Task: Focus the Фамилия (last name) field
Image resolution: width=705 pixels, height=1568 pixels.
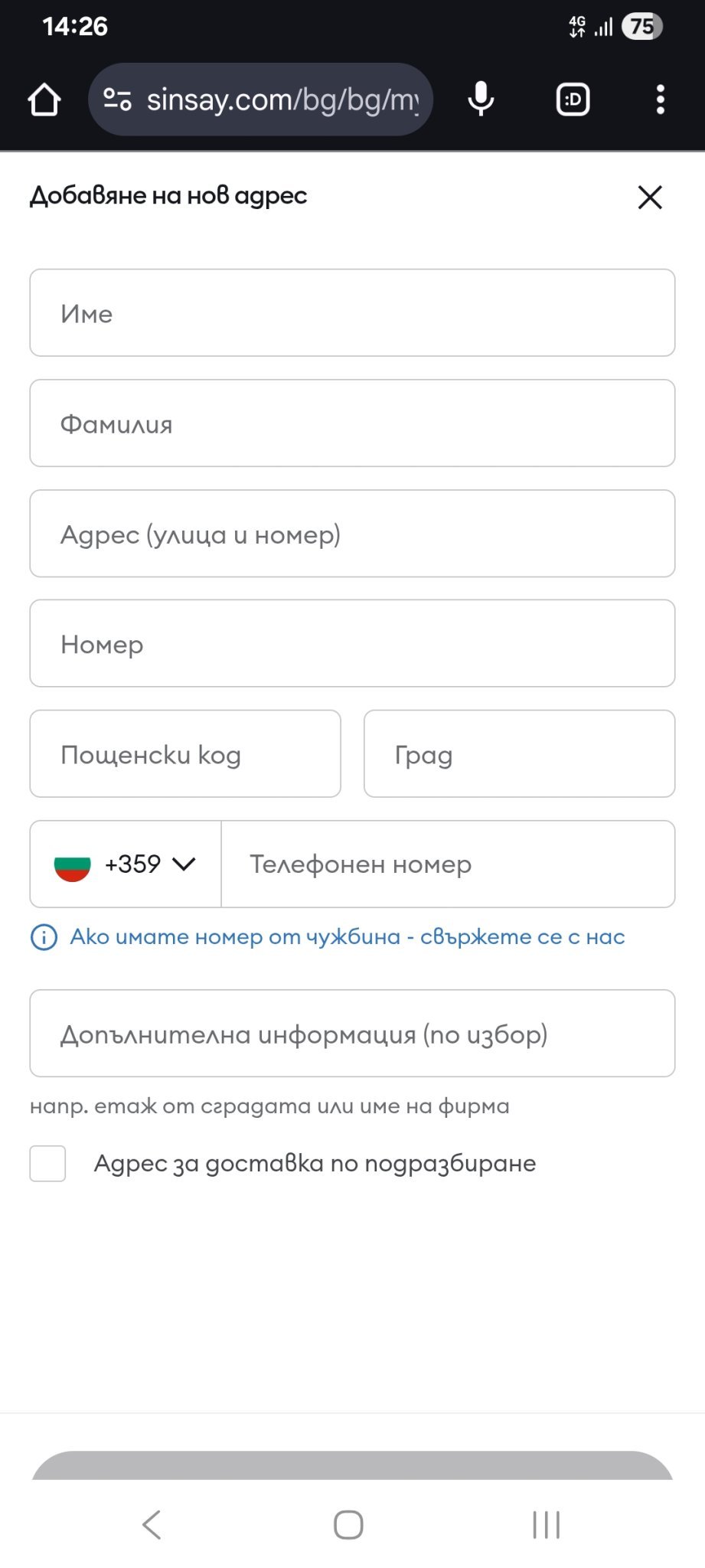Action: click(x=352, y=423)
